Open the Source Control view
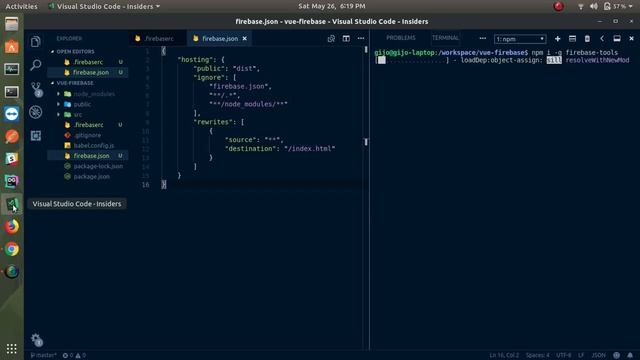Screen dimensions: 640x360 pyautogui.click(x=36, y=89)
